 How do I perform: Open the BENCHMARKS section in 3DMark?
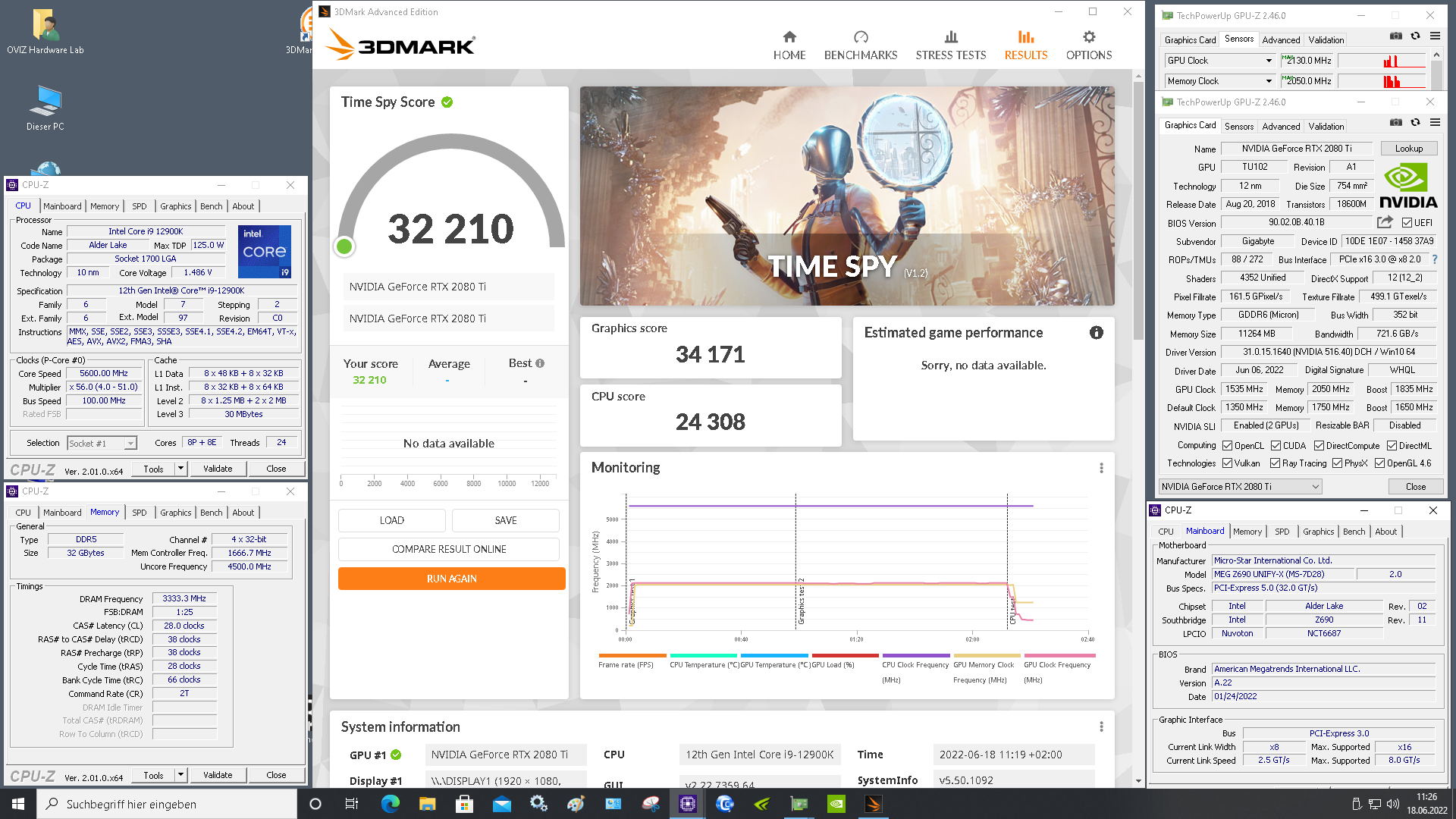pos(860,45)
